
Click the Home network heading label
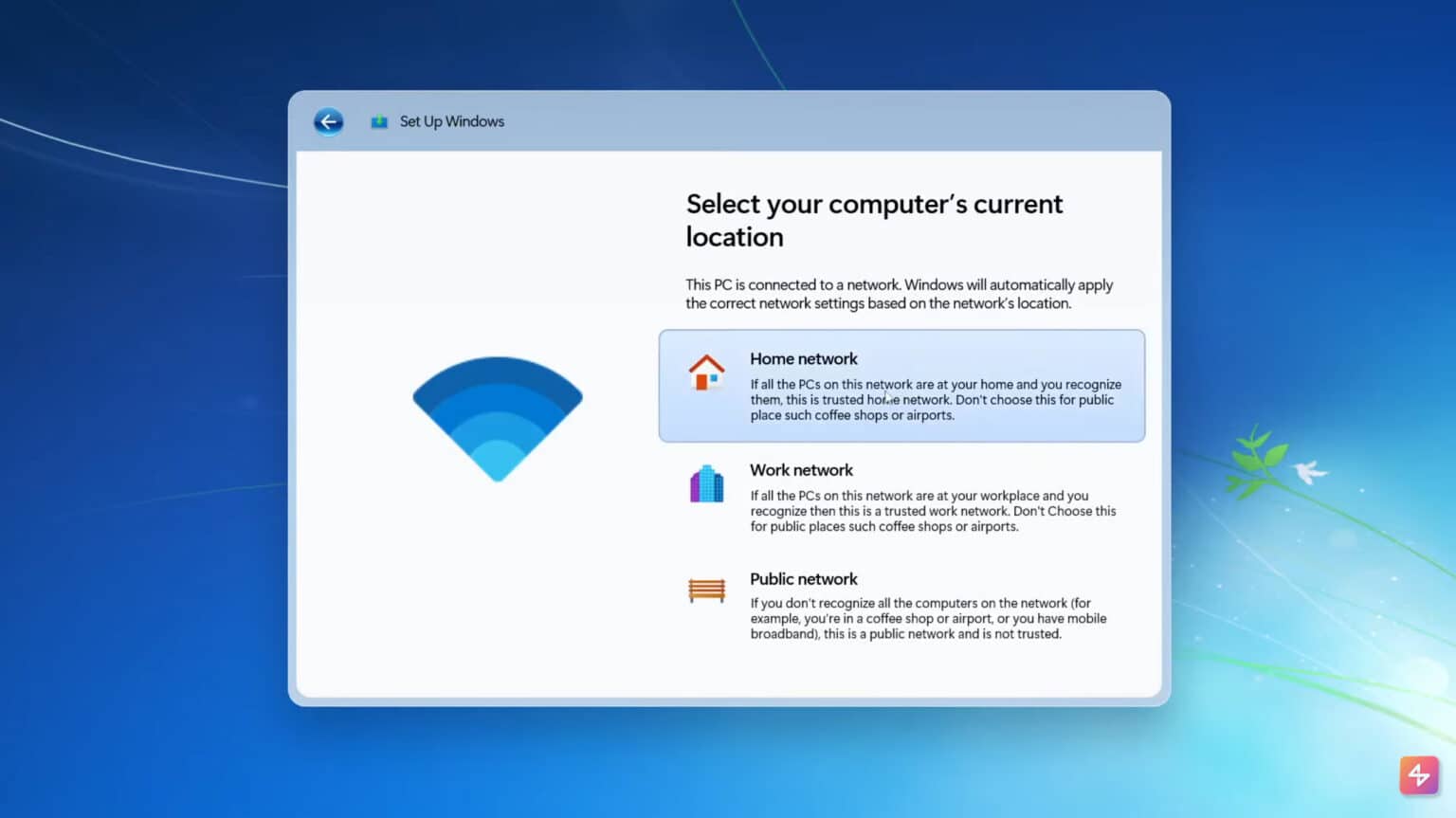(803, 358)
